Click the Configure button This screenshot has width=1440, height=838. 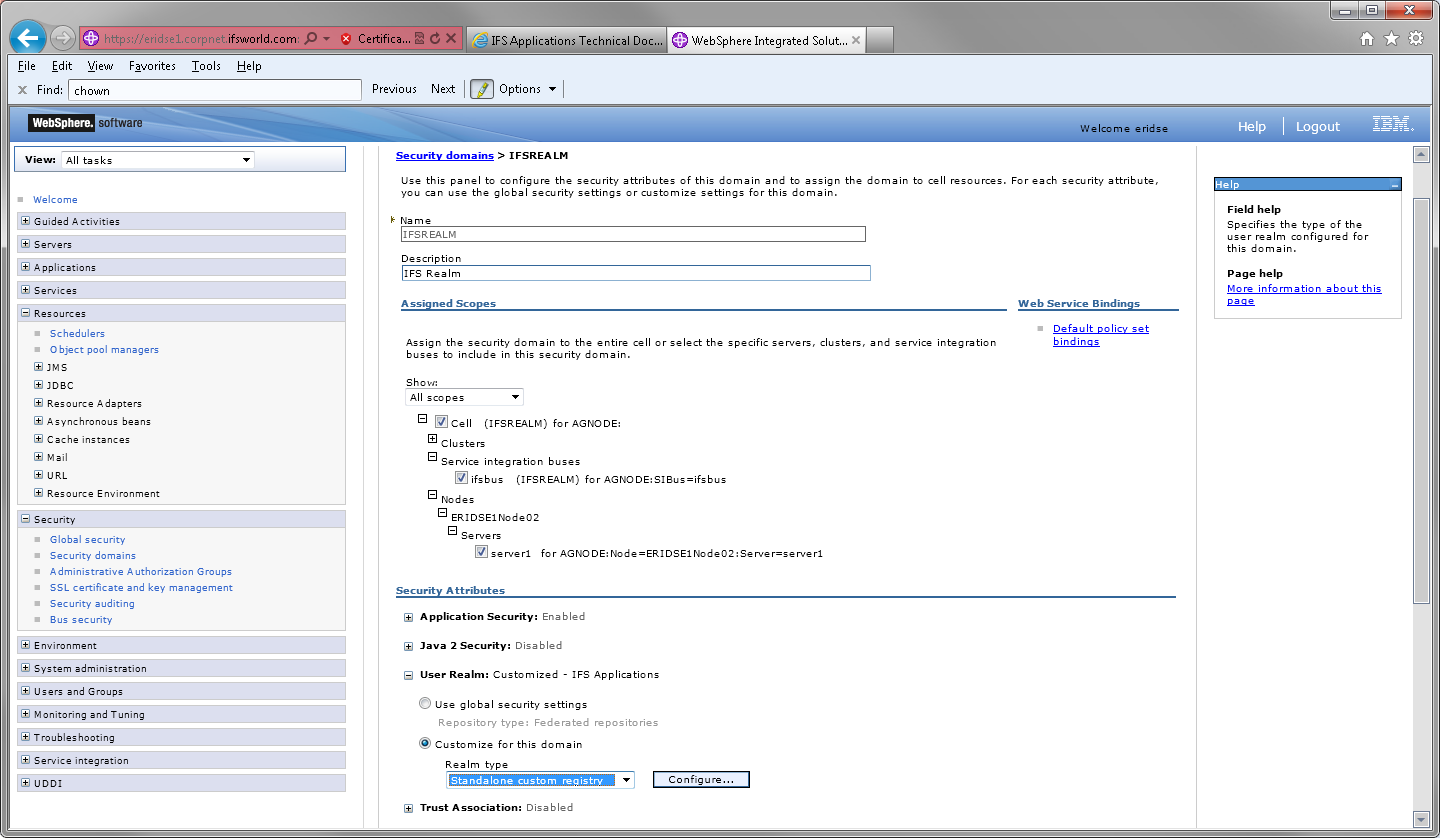[701, 780]
